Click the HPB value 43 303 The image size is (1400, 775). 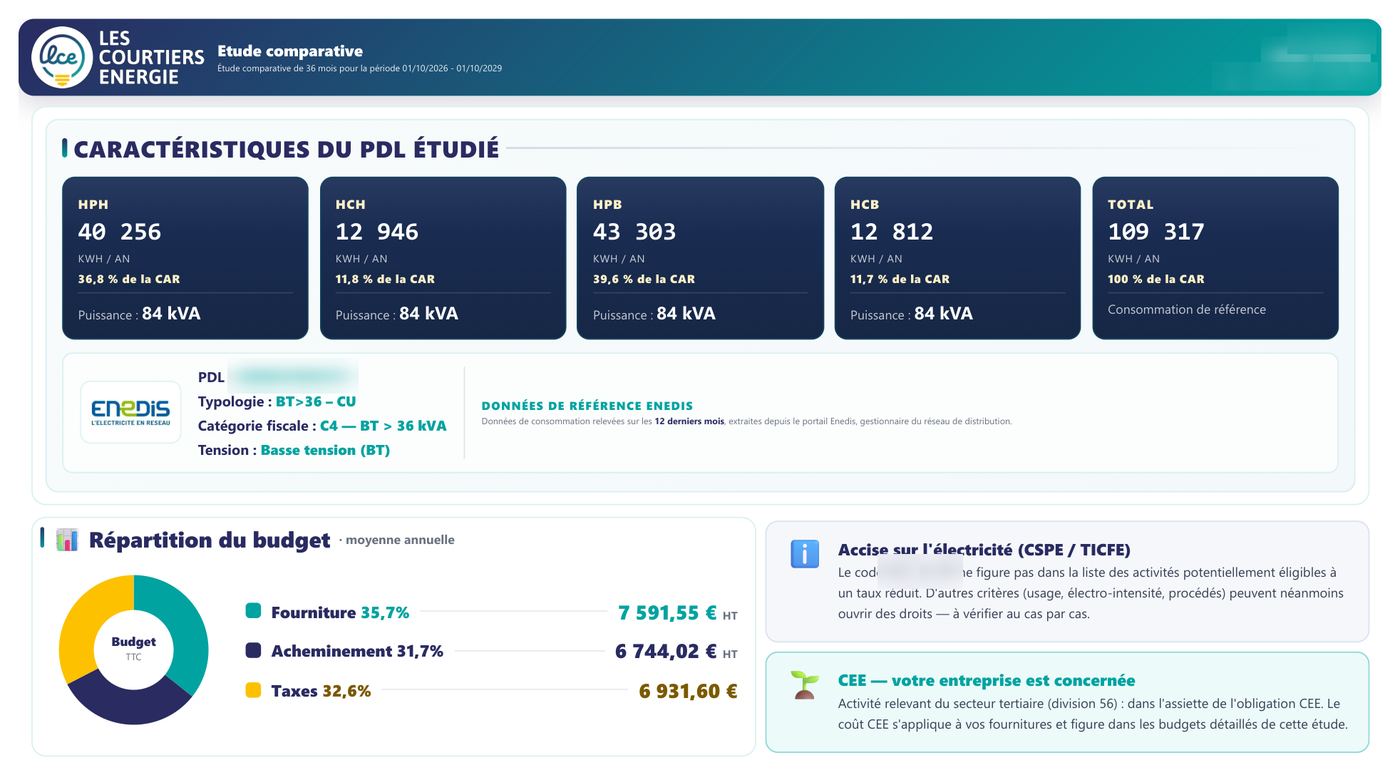634,232
